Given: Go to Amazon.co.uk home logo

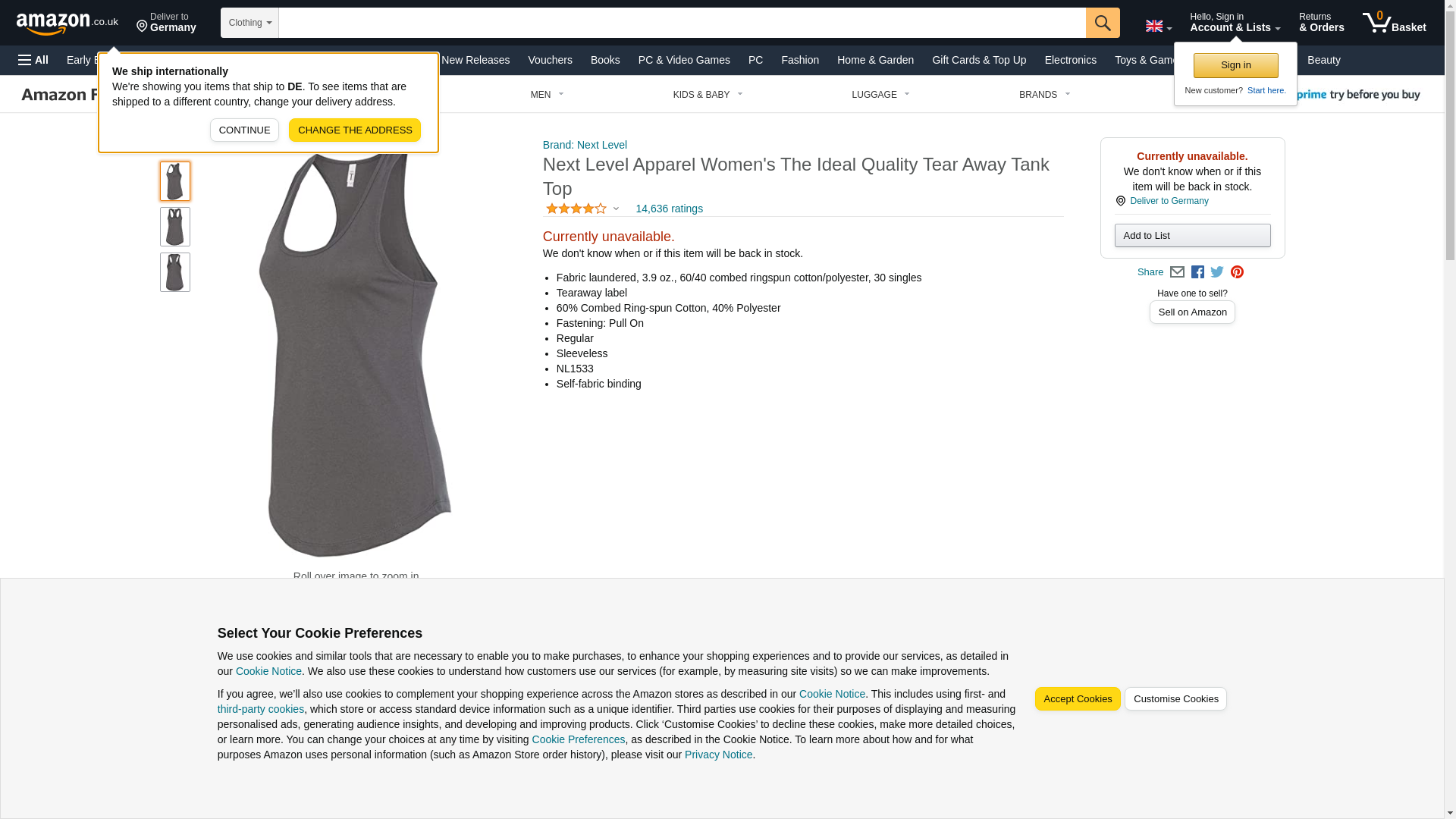Looking at the screenshot, I should (x=67, y=23).
